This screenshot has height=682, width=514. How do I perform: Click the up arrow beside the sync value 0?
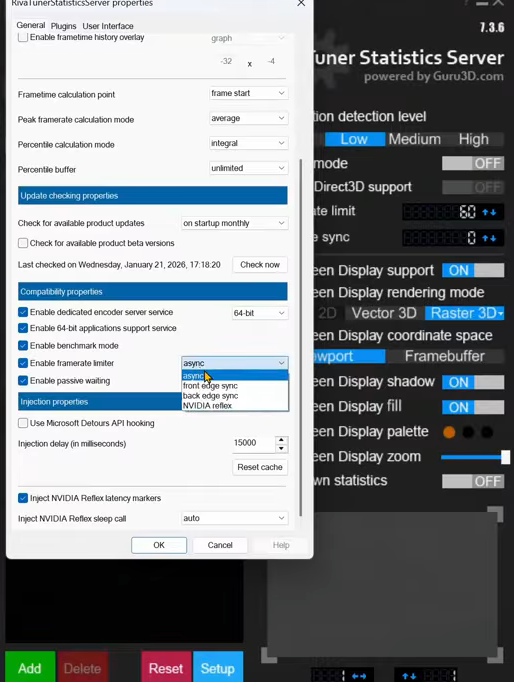(485, 238)
